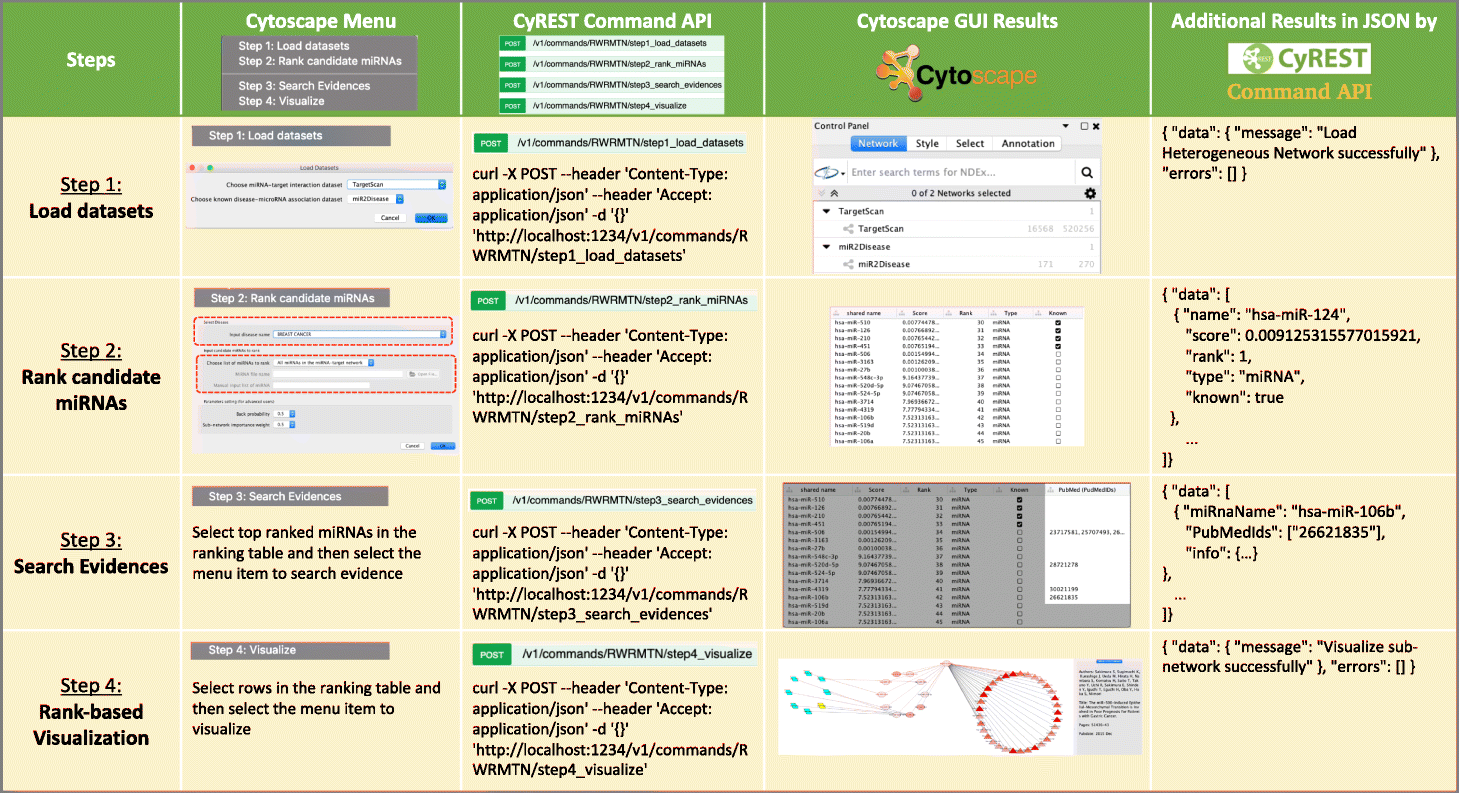Sort by the Rank column in Step 2 table
Screen dimensions: 1459x793
[966, 313]
